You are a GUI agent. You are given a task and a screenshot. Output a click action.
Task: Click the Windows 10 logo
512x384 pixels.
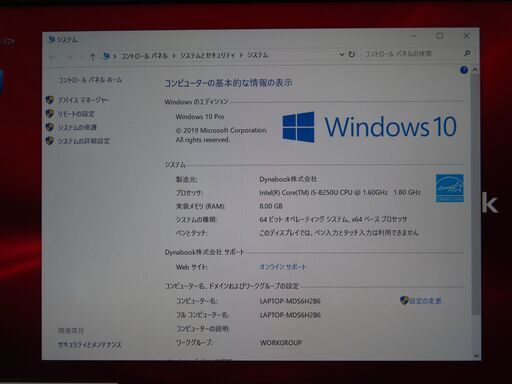click(369, 127)
